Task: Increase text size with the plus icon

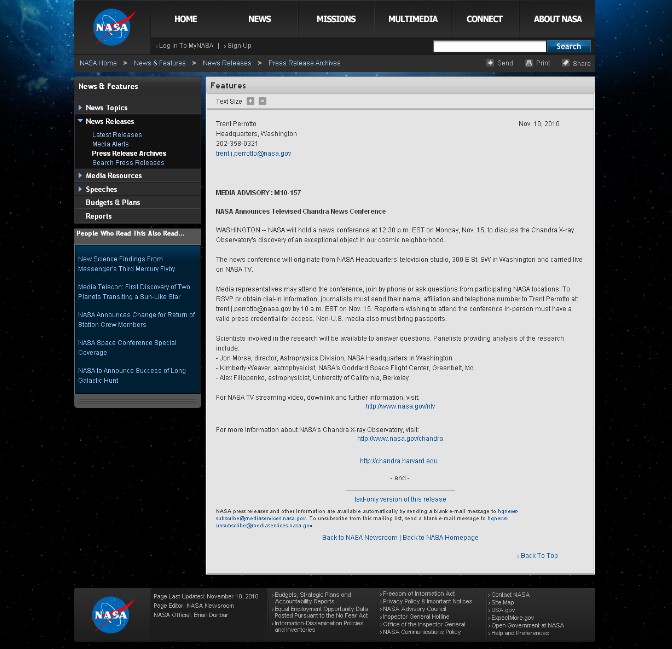Action: 251,101
